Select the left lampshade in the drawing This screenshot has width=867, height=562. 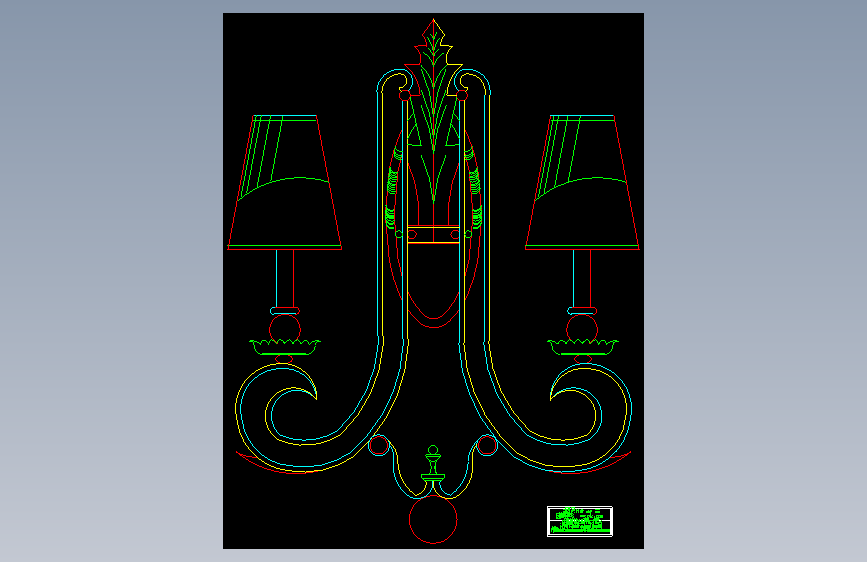pyautogui.click(x=285, y=183)
